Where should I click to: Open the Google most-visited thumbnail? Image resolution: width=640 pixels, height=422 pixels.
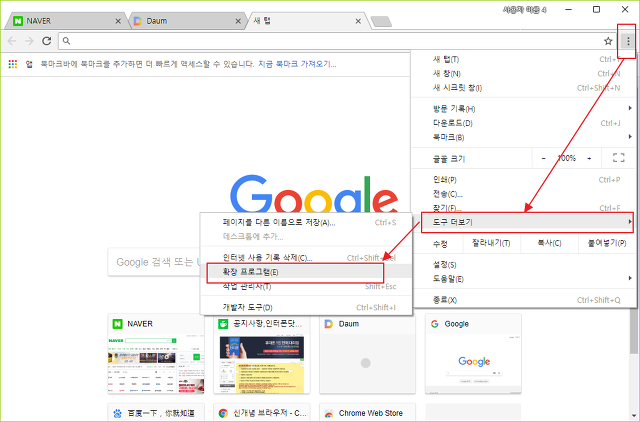[x=473, y=354]
